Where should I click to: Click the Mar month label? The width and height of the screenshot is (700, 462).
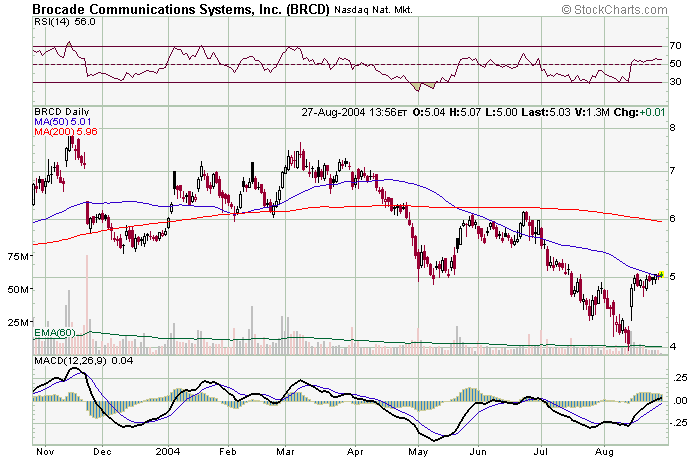(285, 452)
